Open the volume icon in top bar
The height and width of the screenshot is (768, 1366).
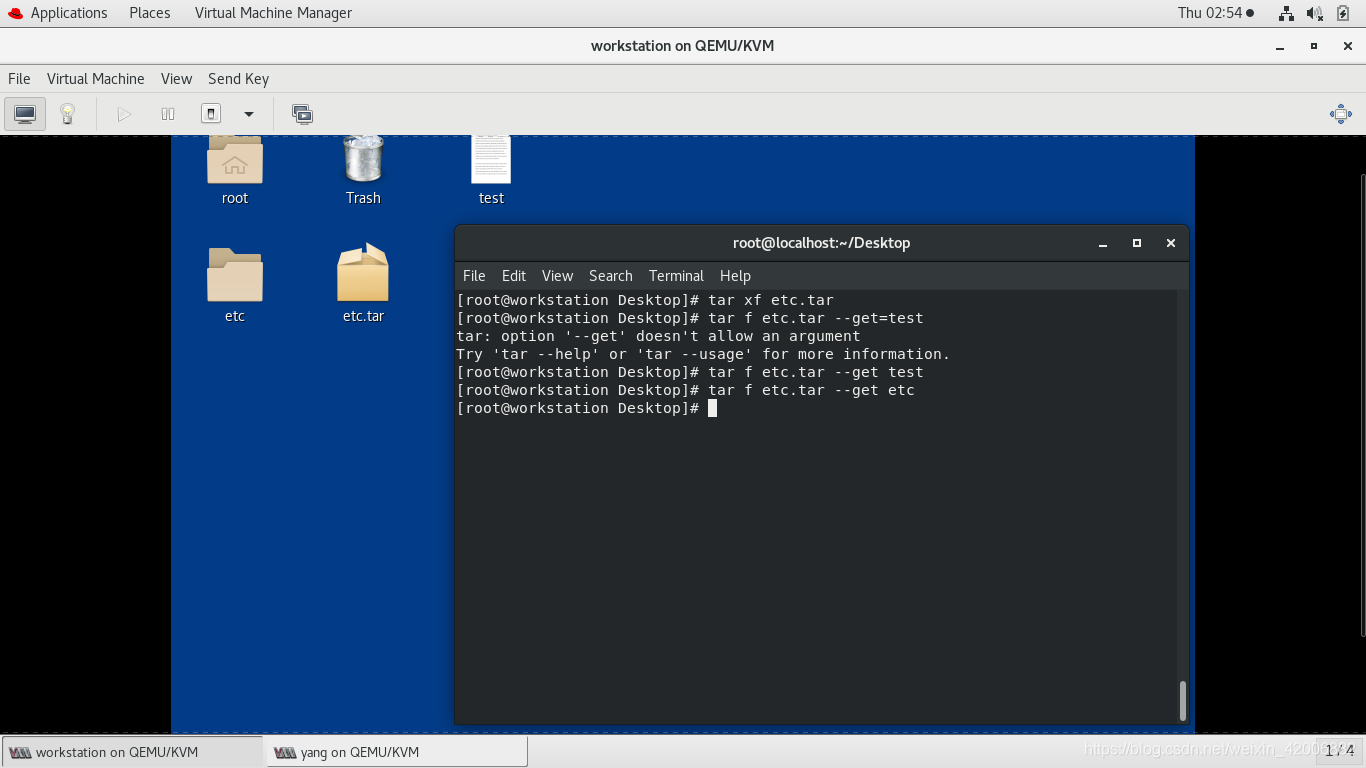click(x=1315, y=13)
